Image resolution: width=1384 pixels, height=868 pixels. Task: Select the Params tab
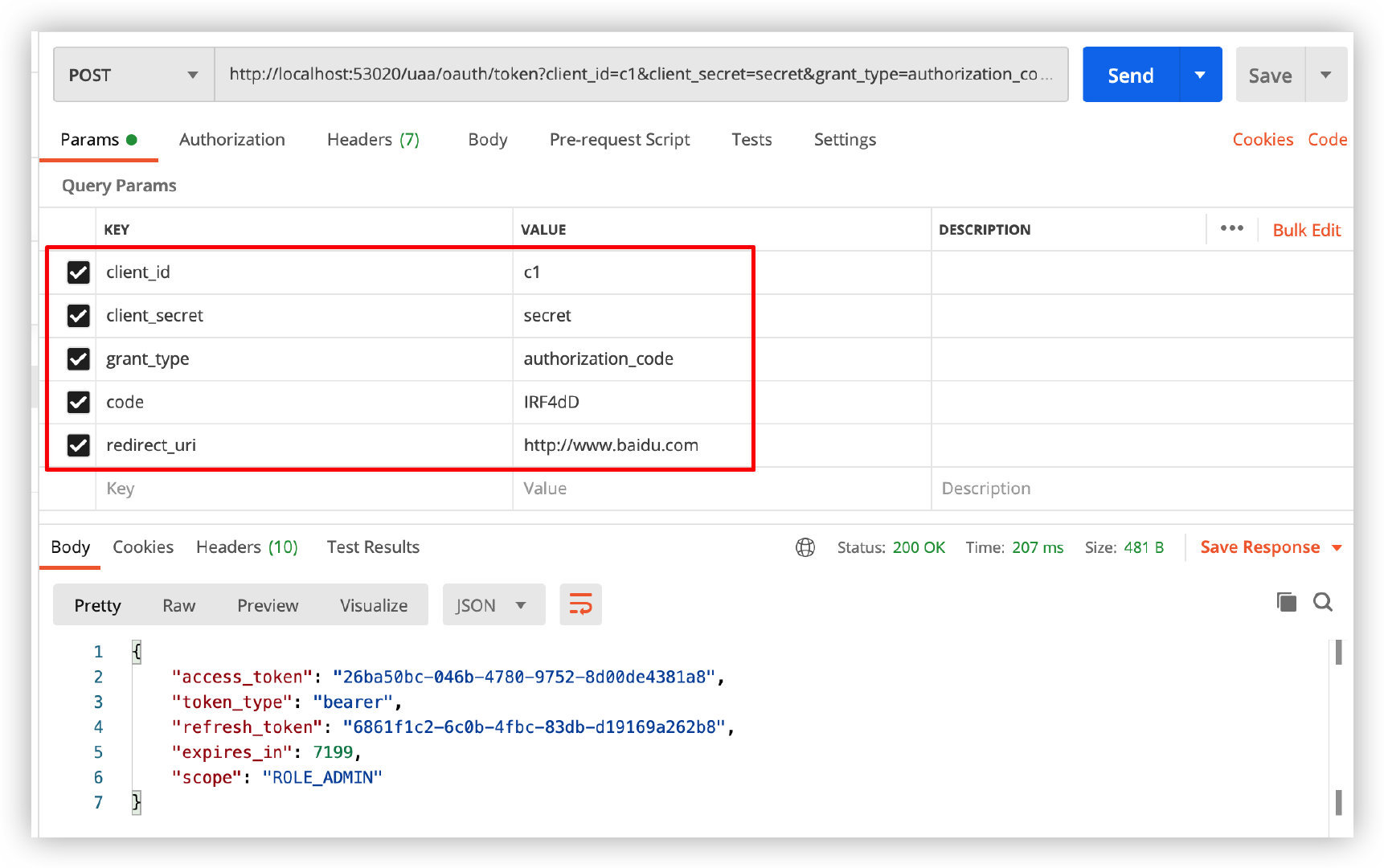[x=98, y=140]
